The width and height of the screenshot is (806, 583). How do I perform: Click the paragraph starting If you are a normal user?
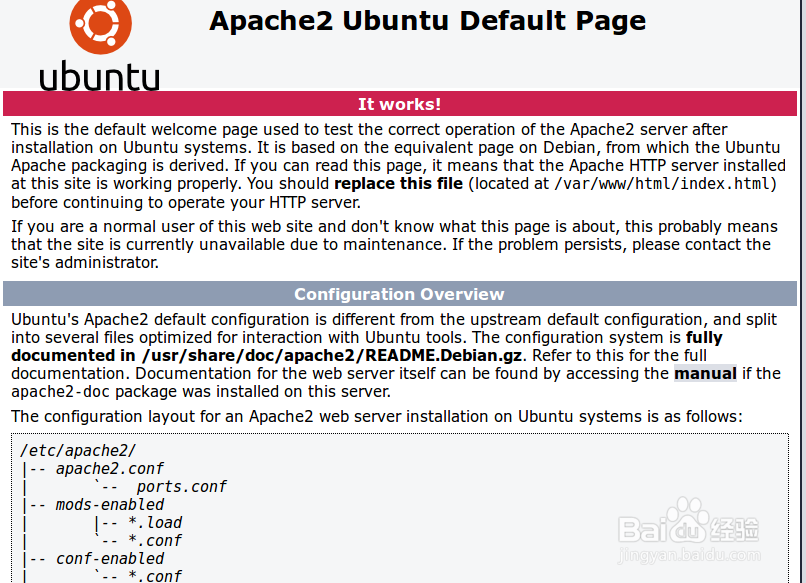point(395,245)
